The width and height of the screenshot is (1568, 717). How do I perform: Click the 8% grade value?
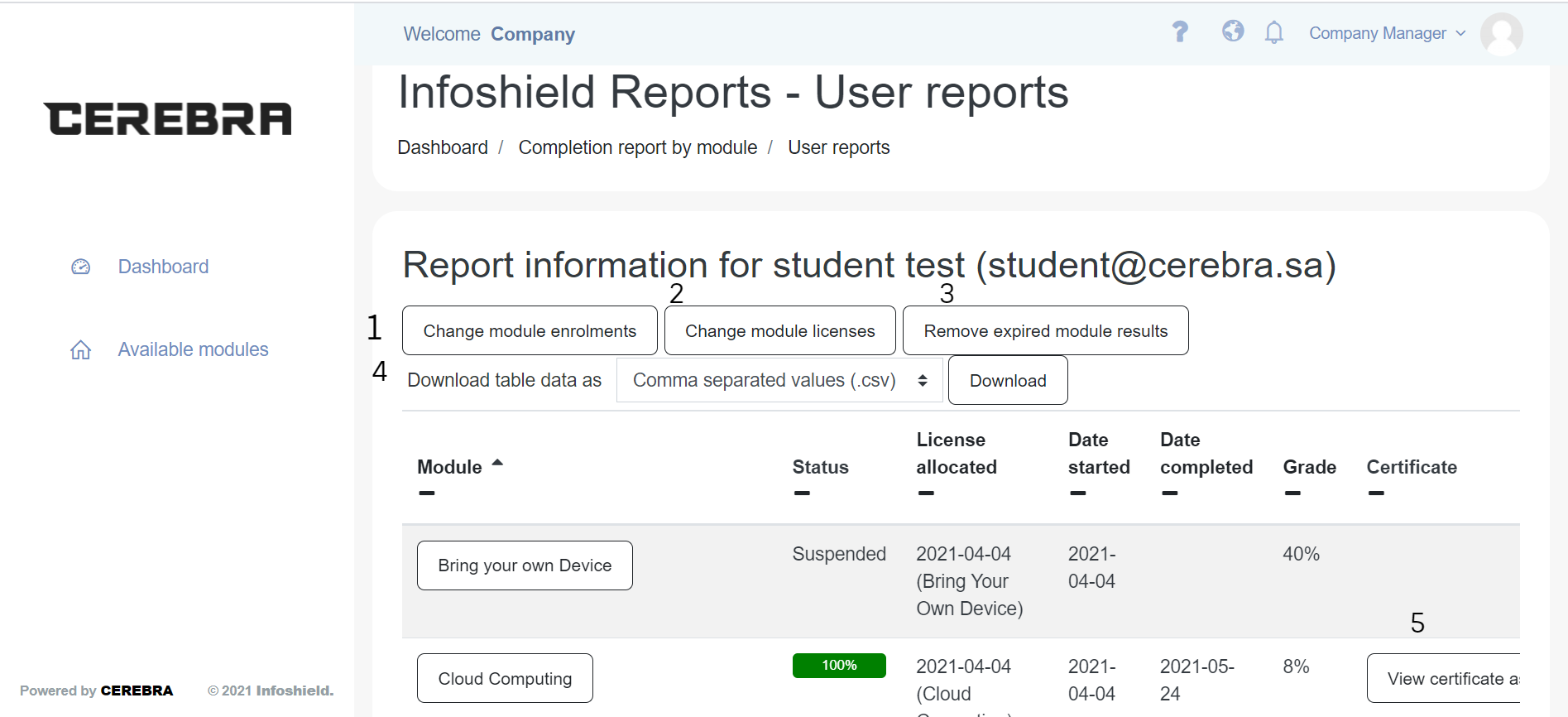point(1296,666)
